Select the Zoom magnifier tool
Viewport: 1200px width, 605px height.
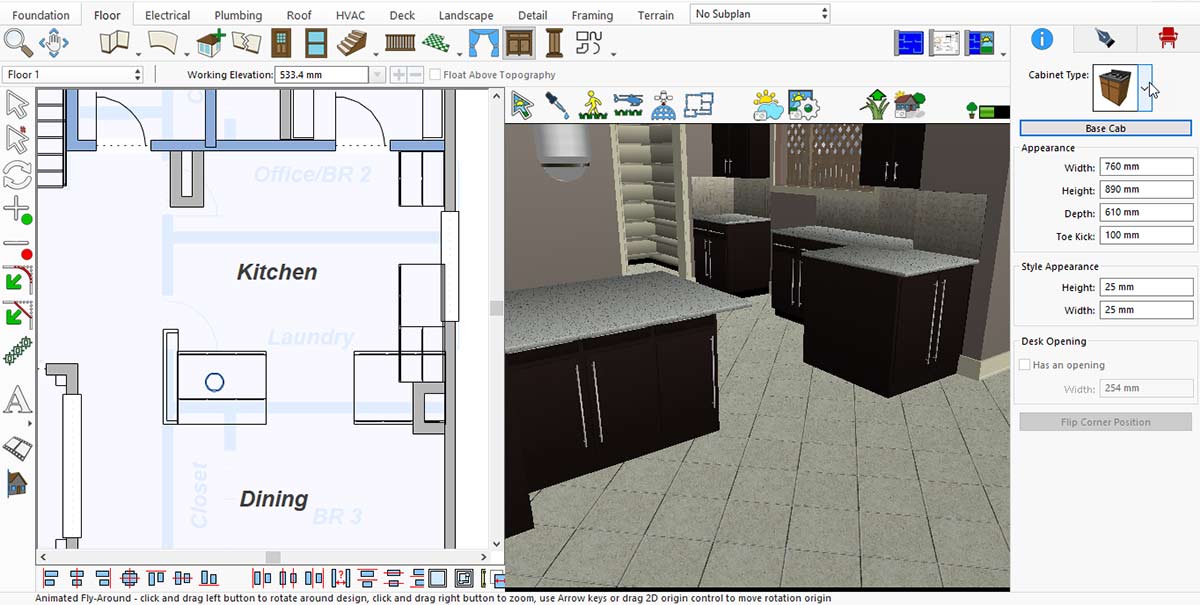(x=19, y=43)
